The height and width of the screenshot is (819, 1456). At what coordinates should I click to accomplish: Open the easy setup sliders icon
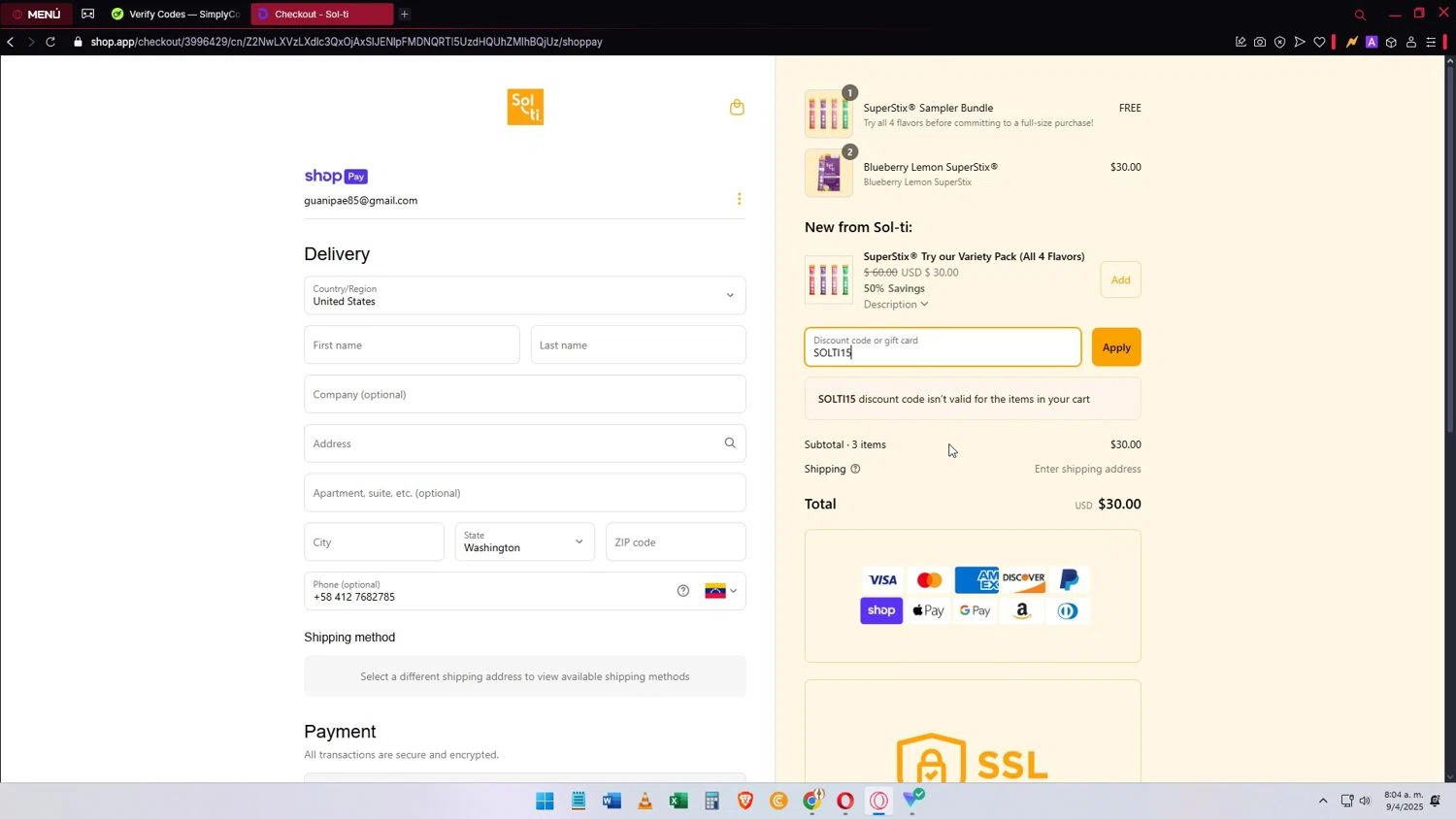[x=1431, y=42]
